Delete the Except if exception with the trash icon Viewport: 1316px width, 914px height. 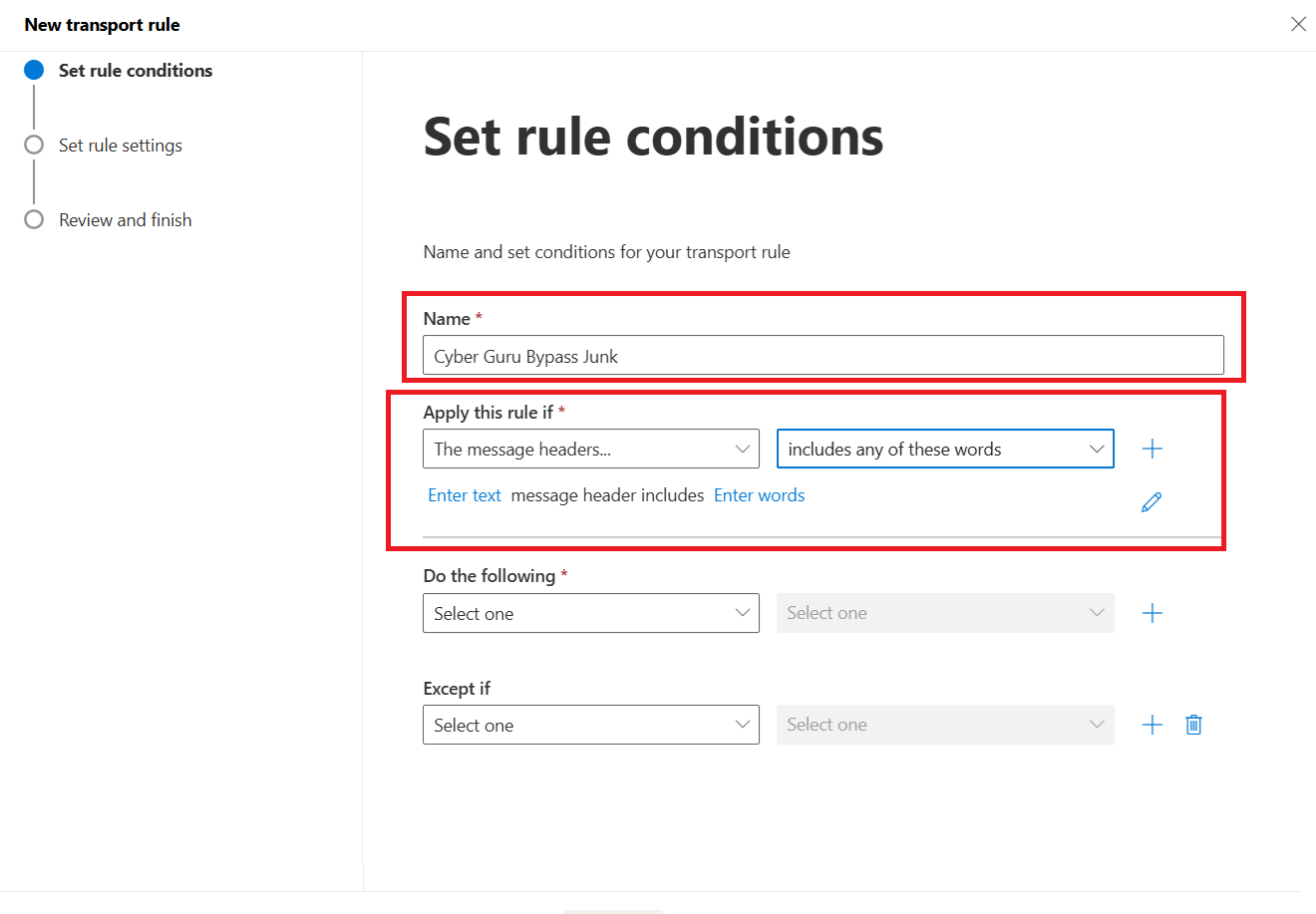point(1193,725)
